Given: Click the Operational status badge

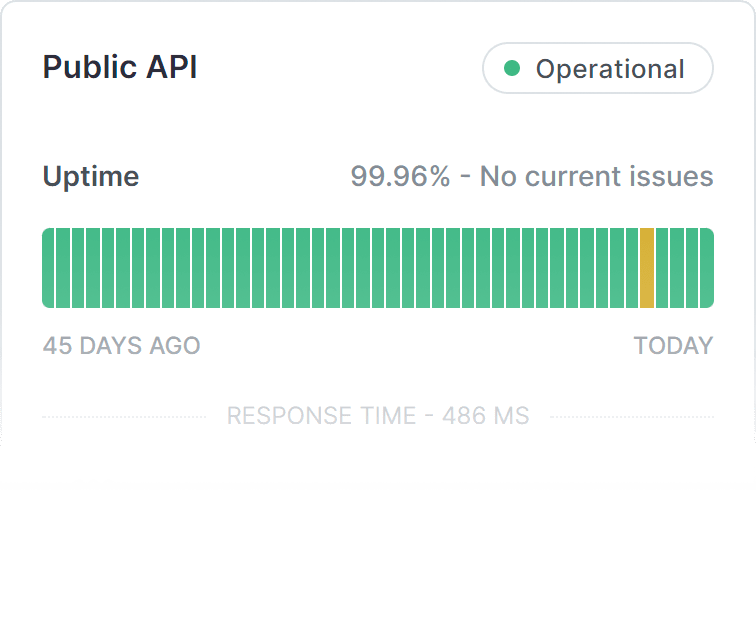Looking at the screenshot, I should 597,69.
